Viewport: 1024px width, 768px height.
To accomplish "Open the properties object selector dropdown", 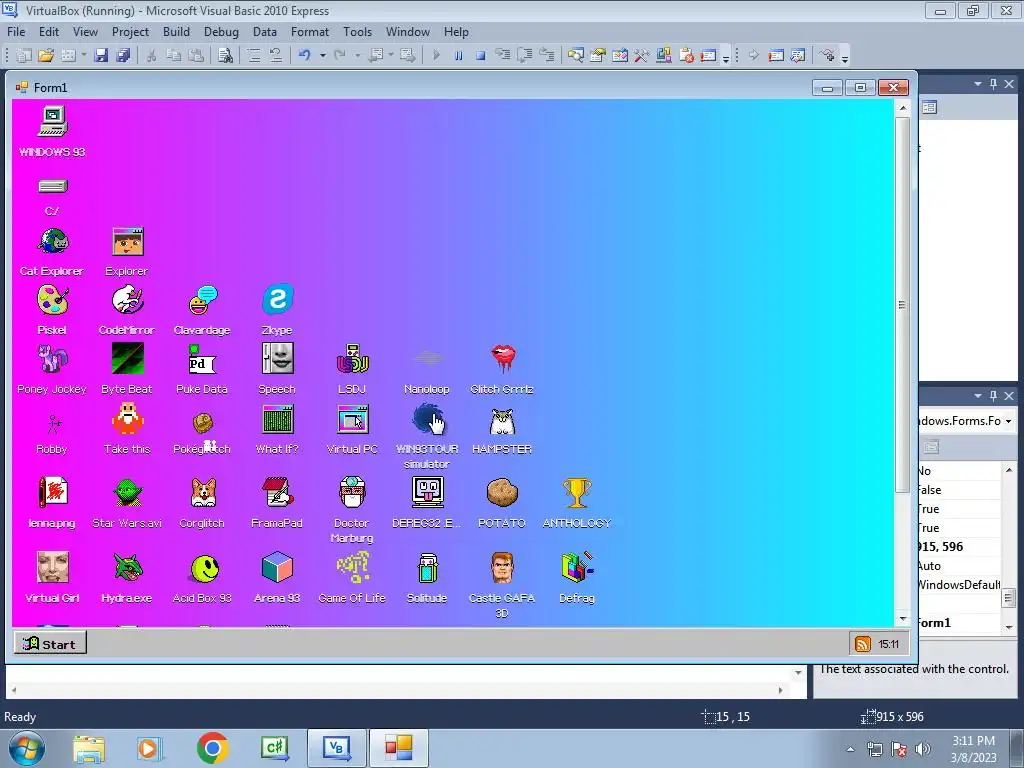I will pos(1008,421).
